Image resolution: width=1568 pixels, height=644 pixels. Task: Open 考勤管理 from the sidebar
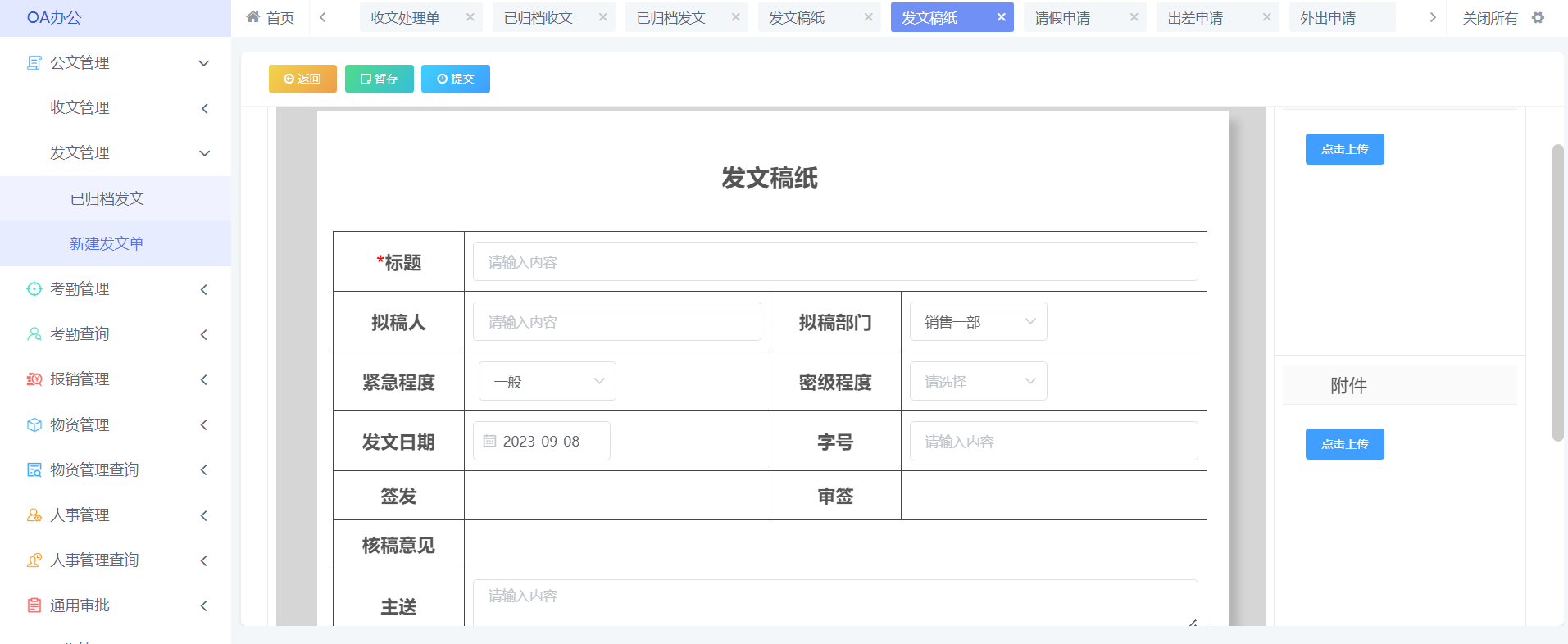[x=80, y=289]
